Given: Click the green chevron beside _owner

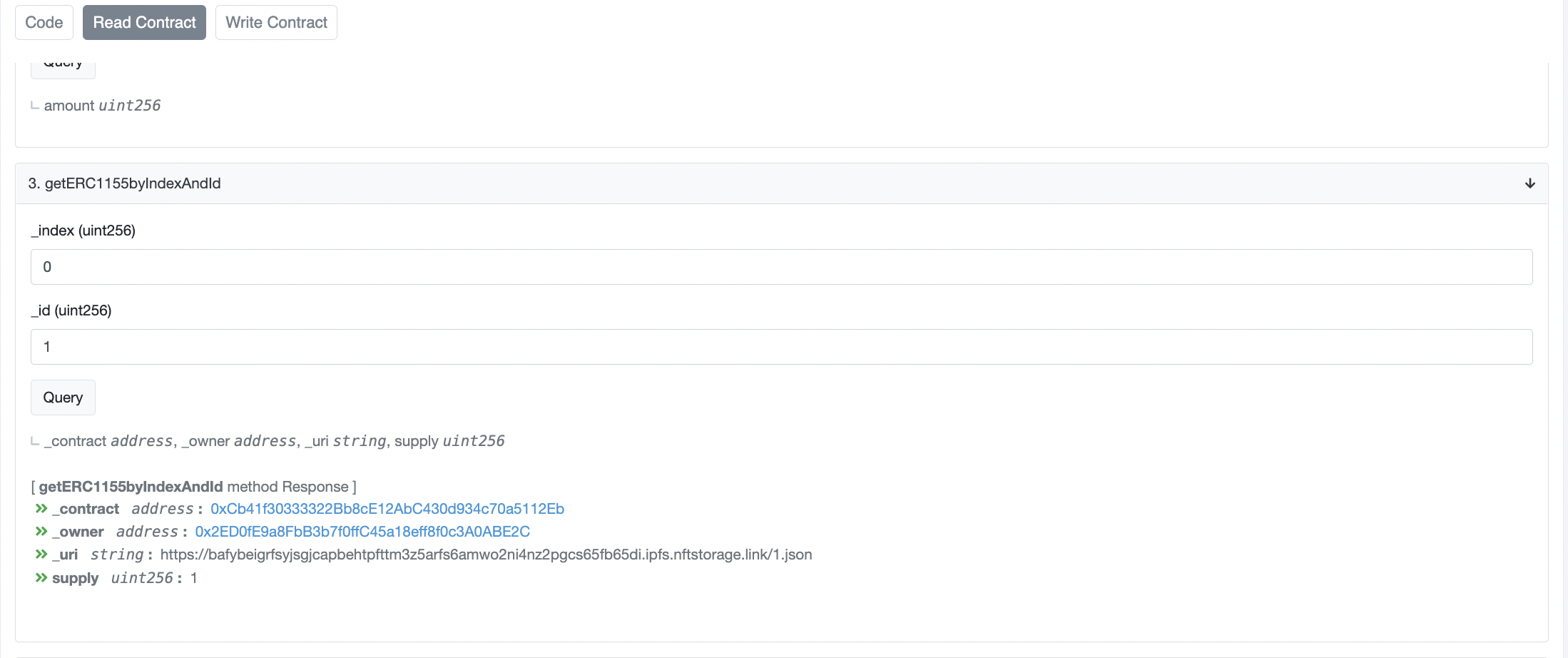Looking at the screenshot, I should coord(41,532).
